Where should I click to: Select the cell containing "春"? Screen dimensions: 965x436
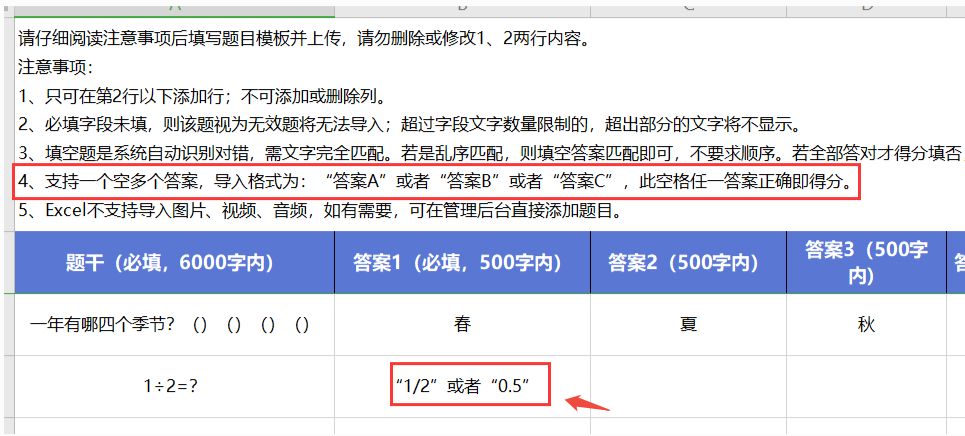coord(462,325)
